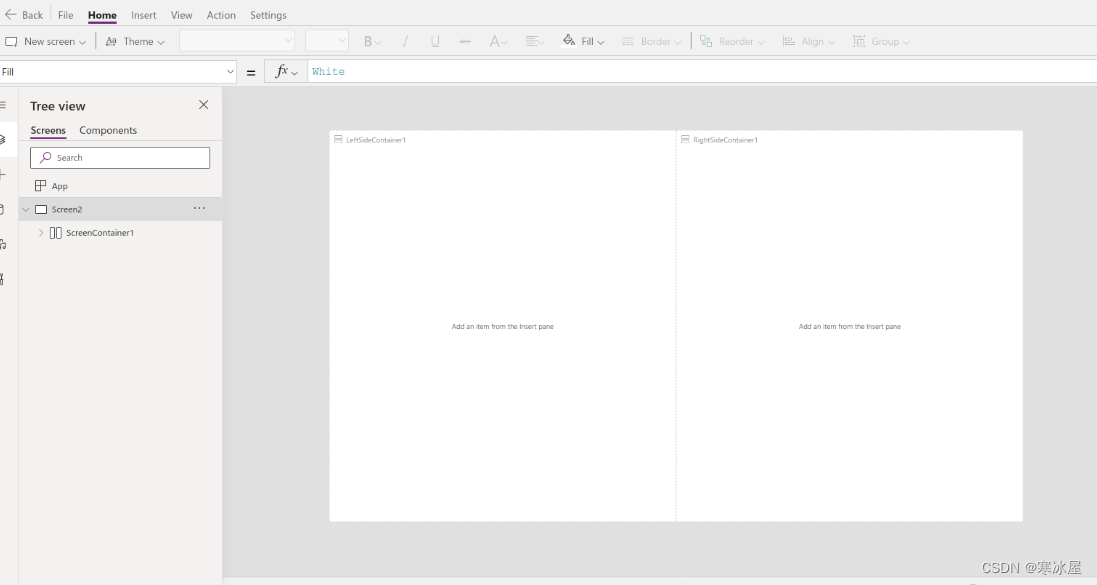Click the right container's Add an item text
The image size is (1097, 585).
[849, 327]
